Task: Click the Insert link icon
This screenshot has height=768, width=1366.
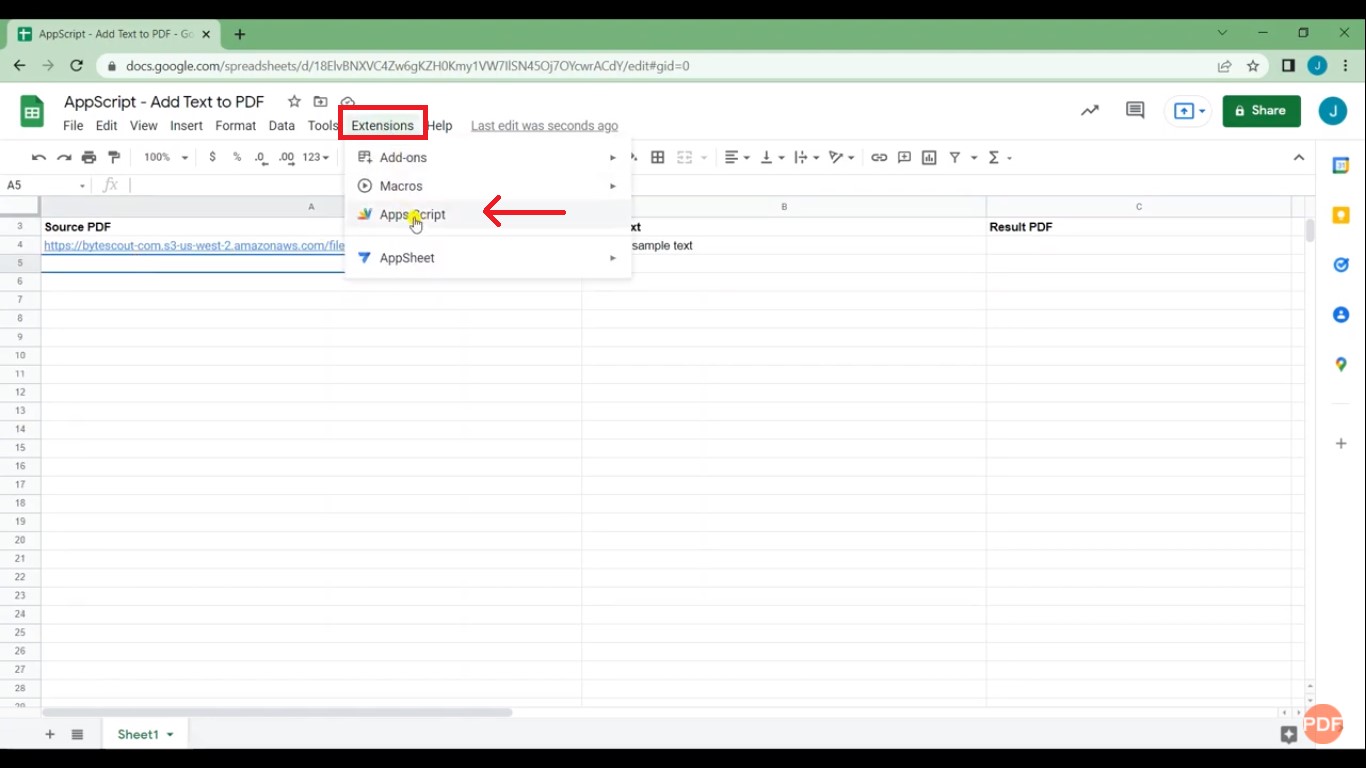Action: coord(879,157)
